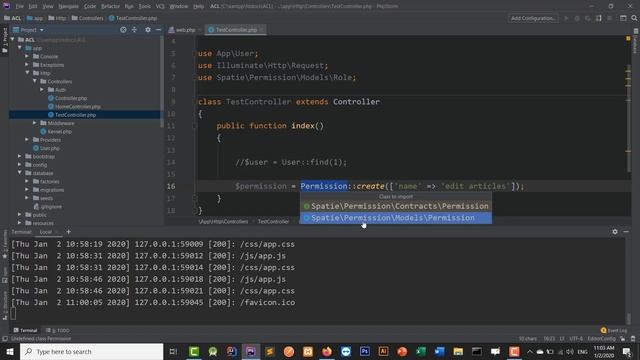Locate the current file in Project panel
Image resolution: width=640 pixels, height=360 pixels.
pos(123,30)
